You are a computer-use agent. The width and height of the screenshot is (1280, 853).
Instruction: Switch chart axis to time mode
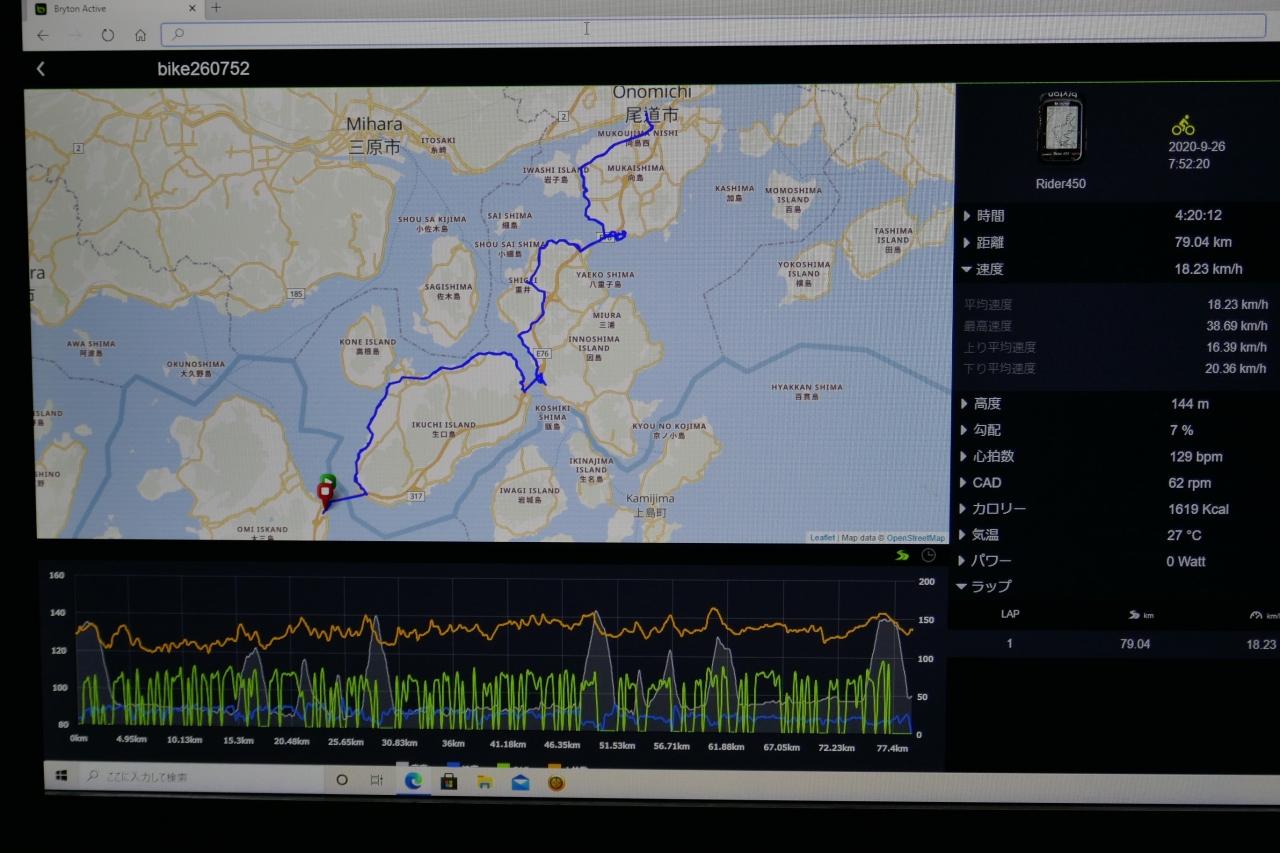tap(929, 555)
